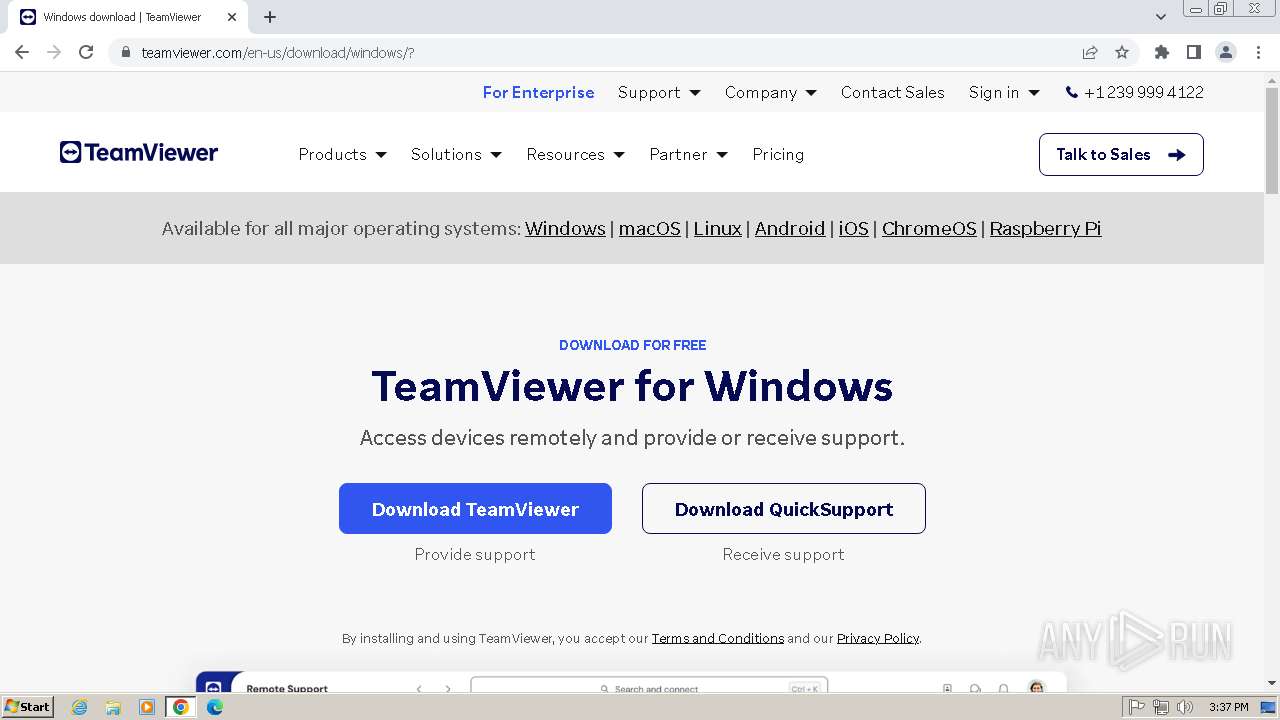Click Download TeamViewer button
The image size is (1280, 720).
pyautogui.click(x=475, y=508)
